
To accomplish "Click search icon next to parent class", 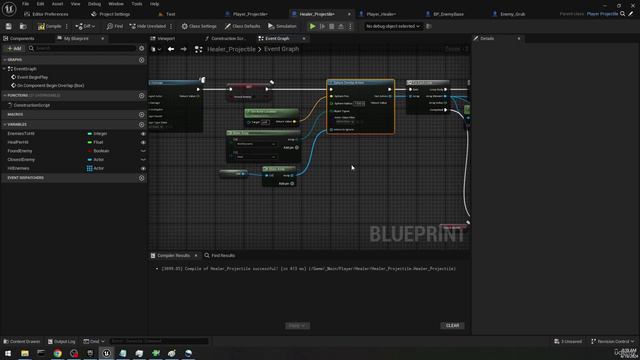I will click(623, 14).
